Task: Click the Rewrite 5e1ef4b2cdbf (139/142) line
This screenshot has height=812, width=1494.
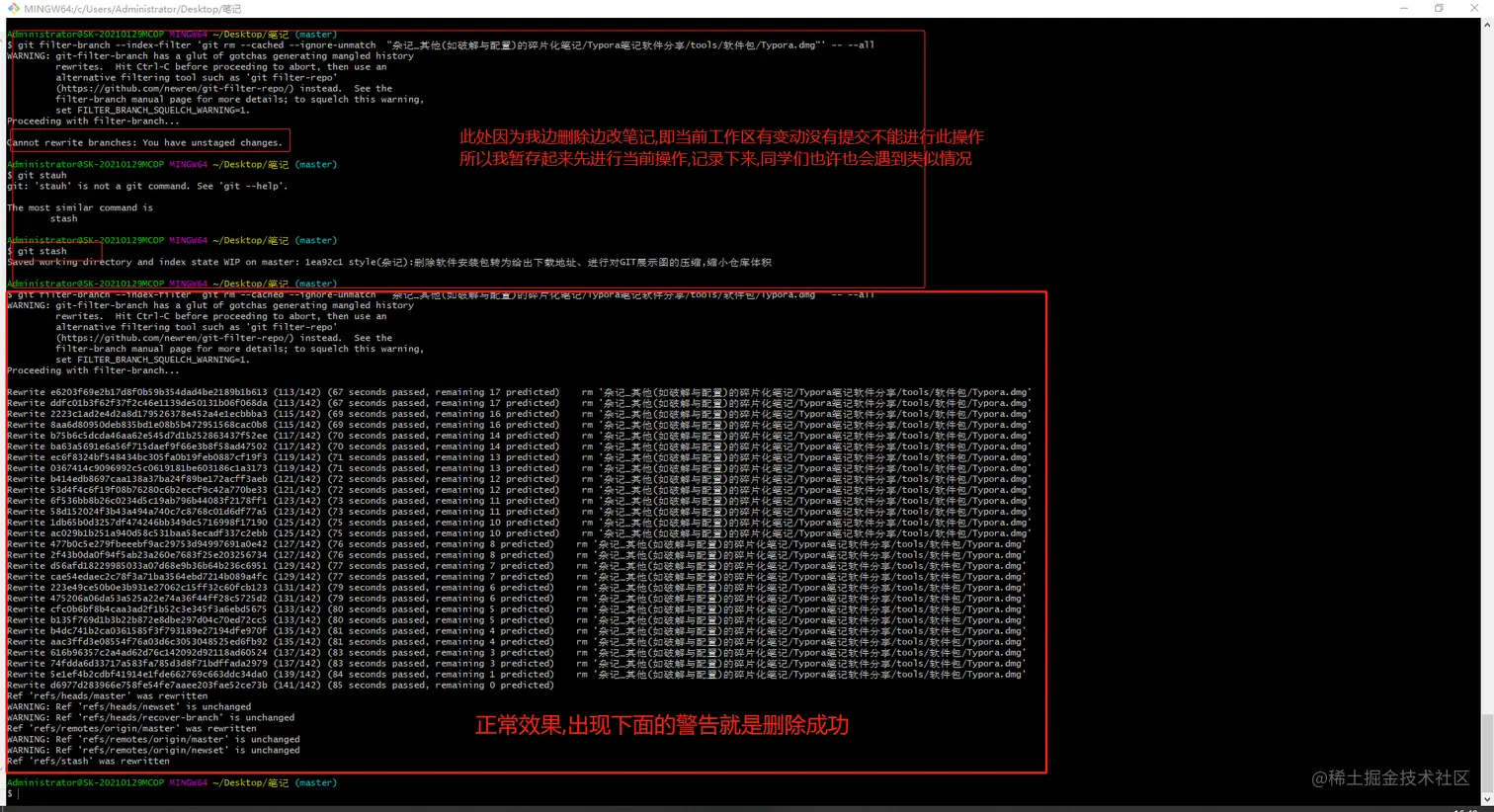Action: [x=517, y=675]
